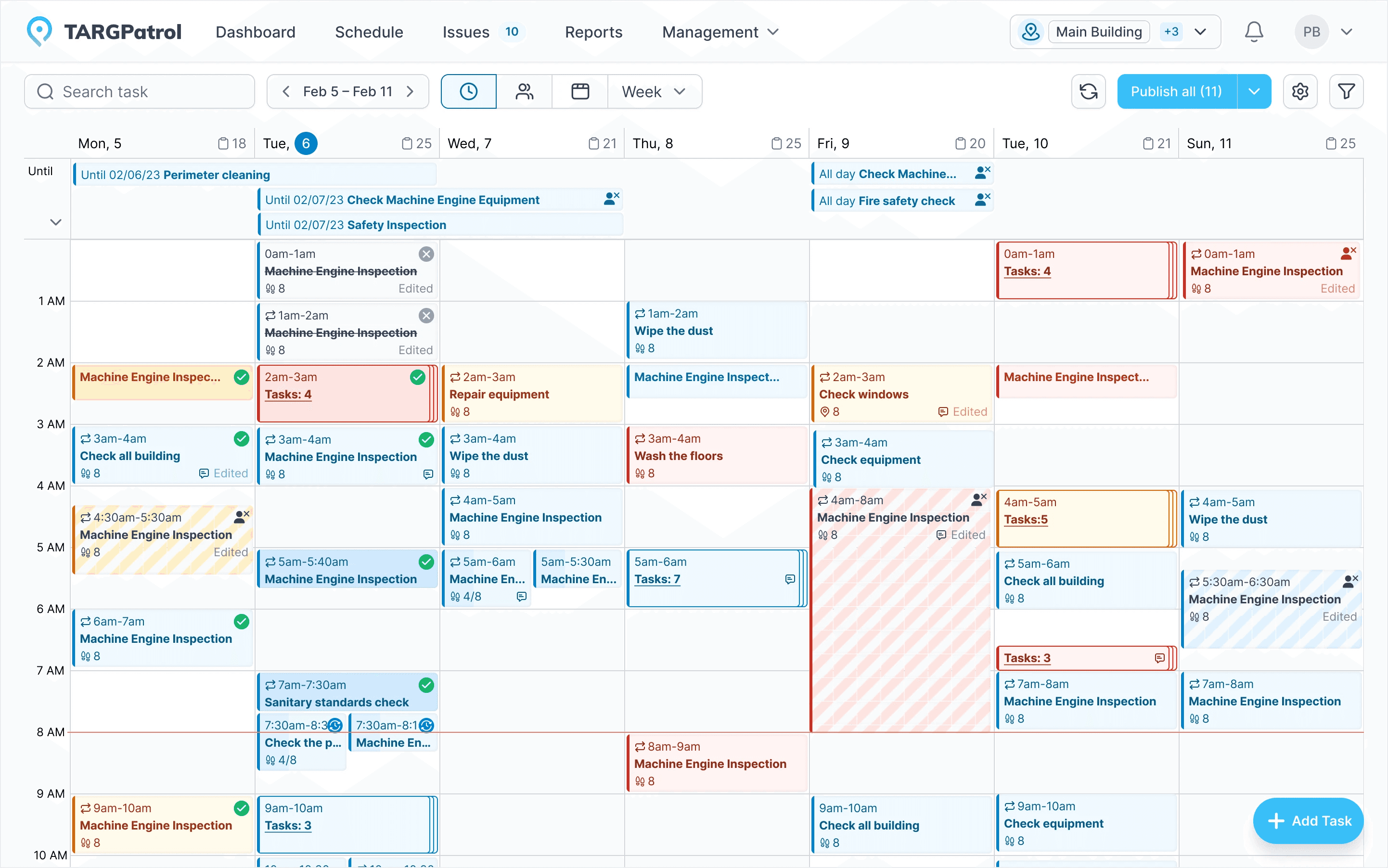Switch to the people view icon
1388x868 pixels.
point(524,91)
